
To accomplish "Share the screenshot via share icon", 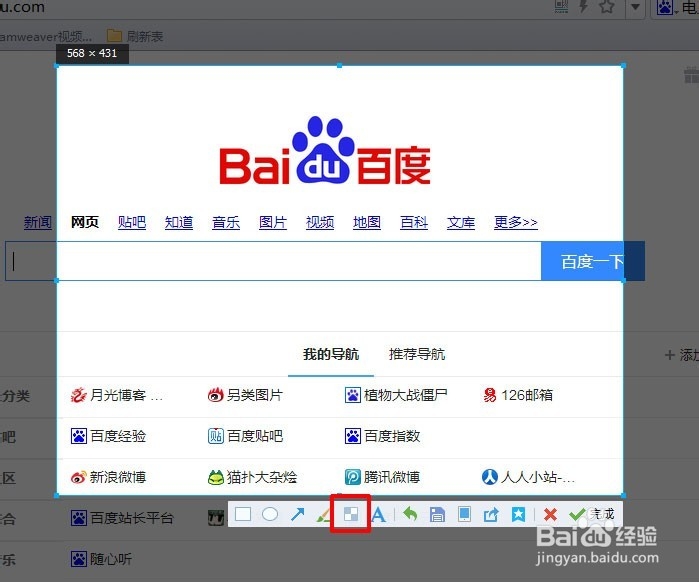I will coord(491,515).
